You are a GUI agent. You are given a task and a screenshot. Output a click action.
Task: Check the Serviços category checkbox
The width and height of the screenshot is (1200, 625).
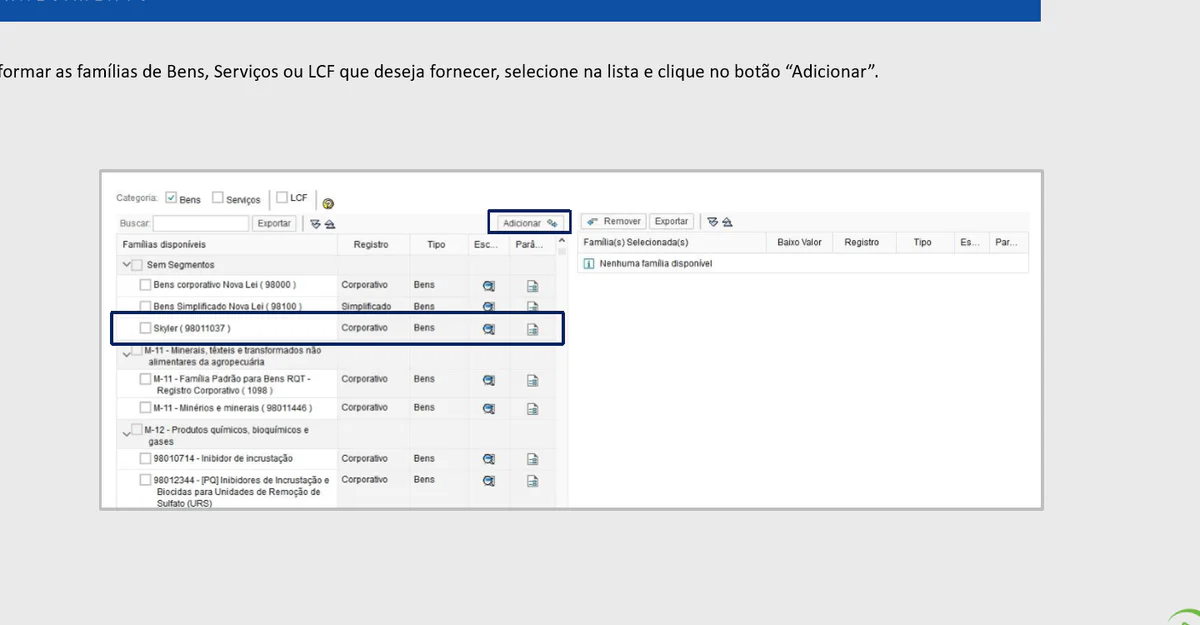(218, 198)
